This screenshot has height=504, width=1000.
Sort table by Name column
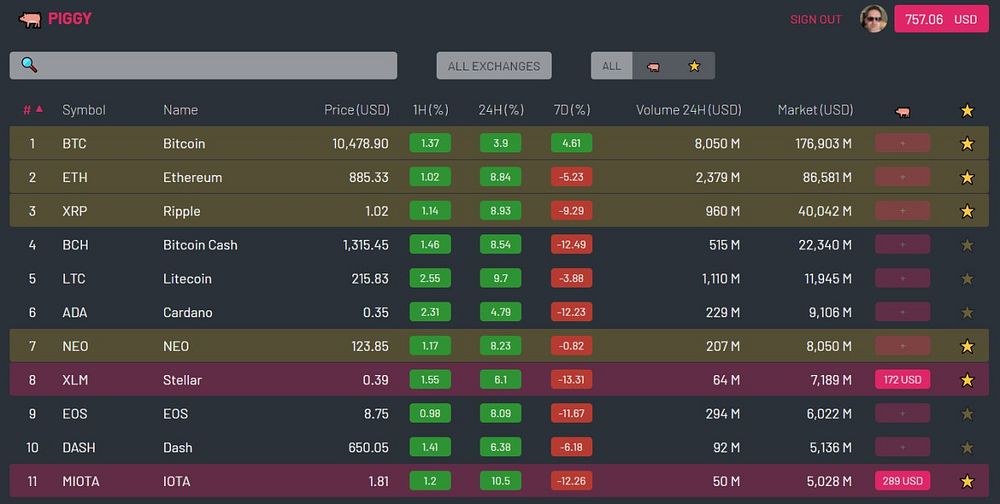point(180,110)
